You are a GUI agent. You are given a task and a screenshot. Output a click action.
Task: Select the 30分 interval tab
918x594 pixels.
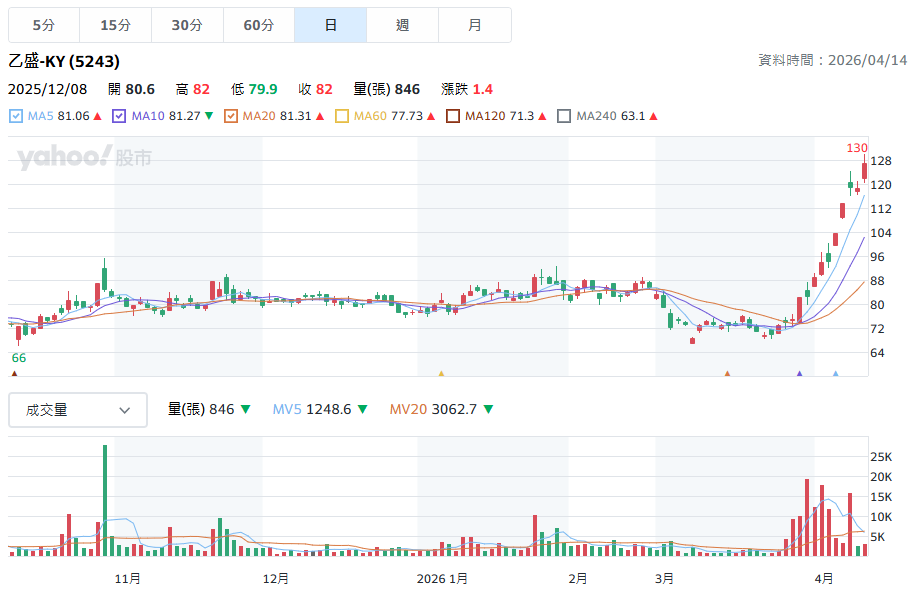[x=187, y=25]
